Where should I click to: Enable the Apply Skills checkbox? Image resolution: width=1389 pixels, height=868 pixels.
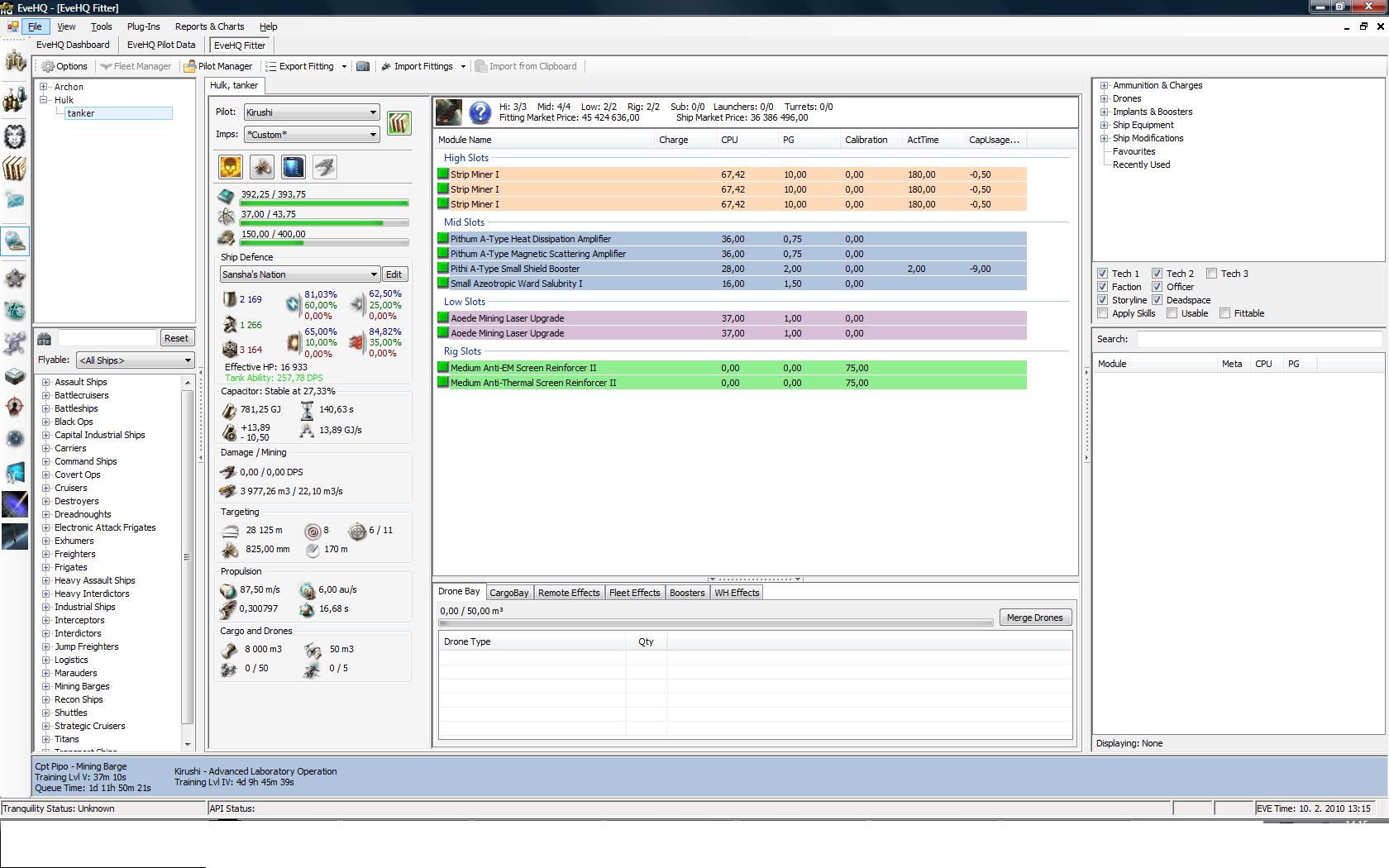1102,313
